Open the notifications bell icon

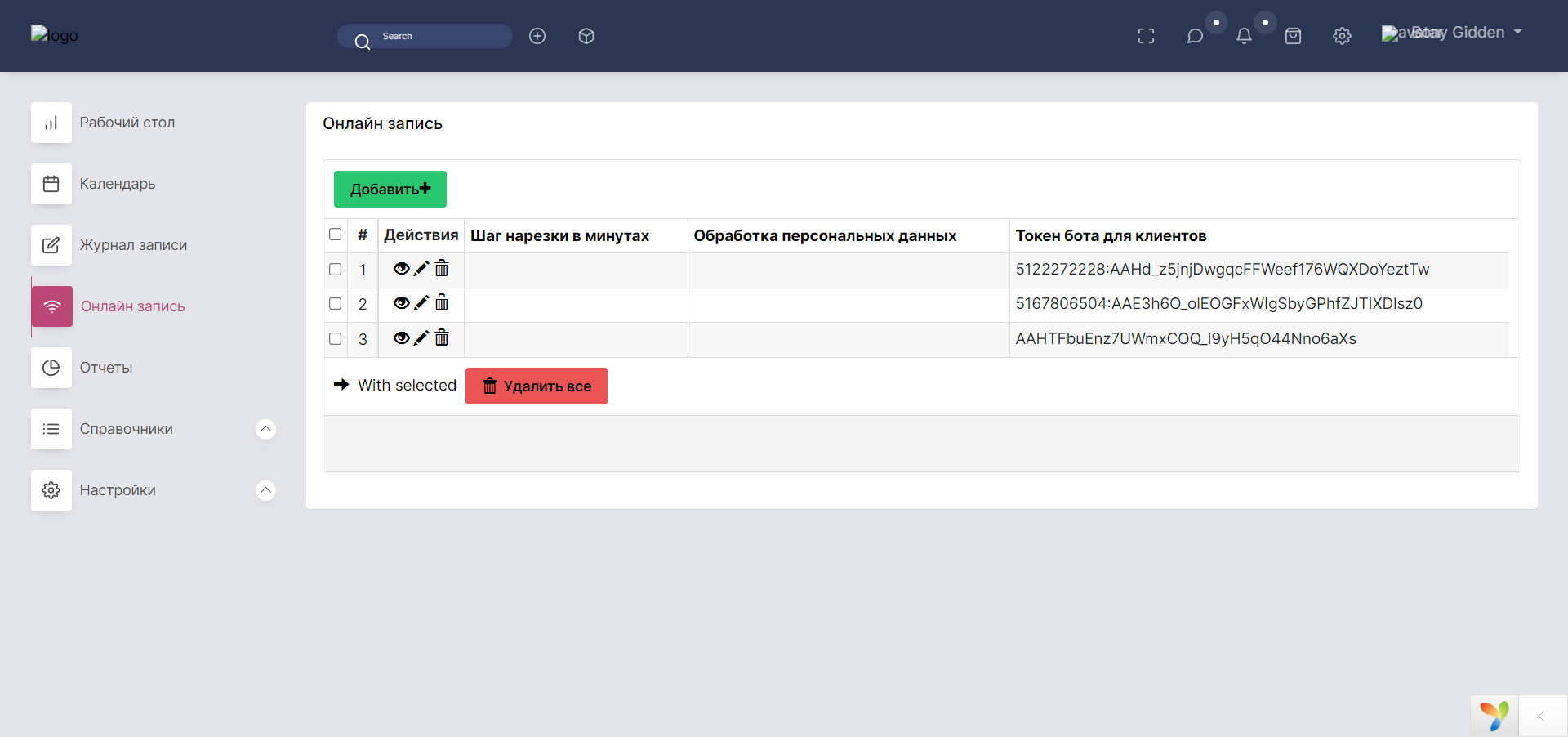[x=1245, y=36]
